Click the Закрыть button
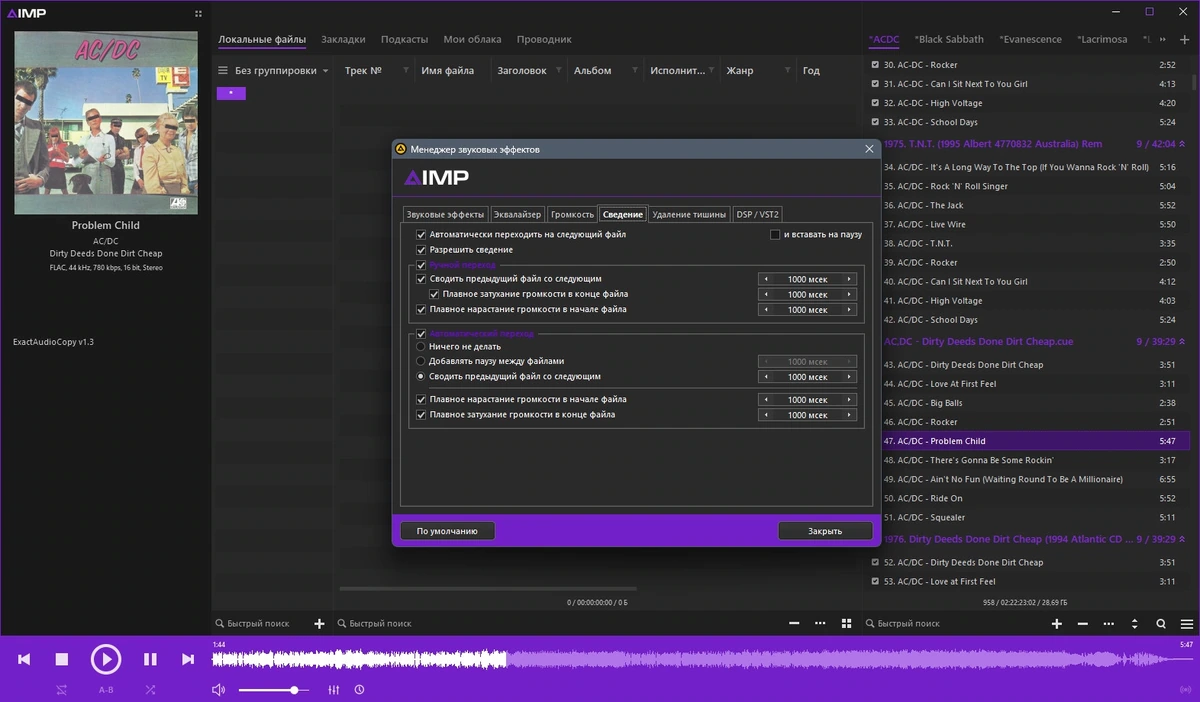 tap(825, 531)
